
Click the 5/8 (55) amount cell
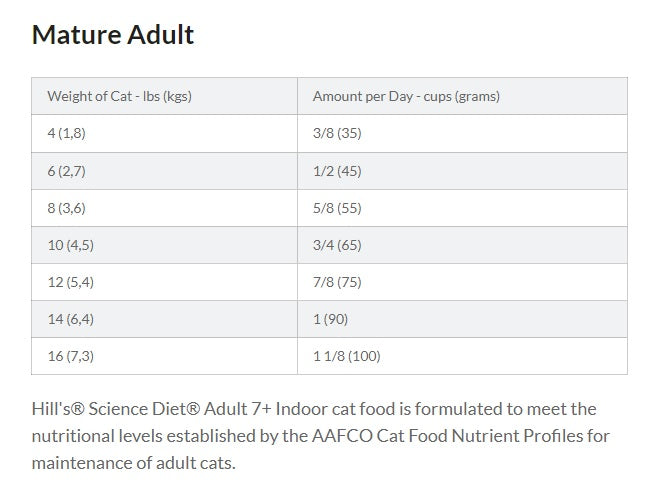(x=462, y=208)
